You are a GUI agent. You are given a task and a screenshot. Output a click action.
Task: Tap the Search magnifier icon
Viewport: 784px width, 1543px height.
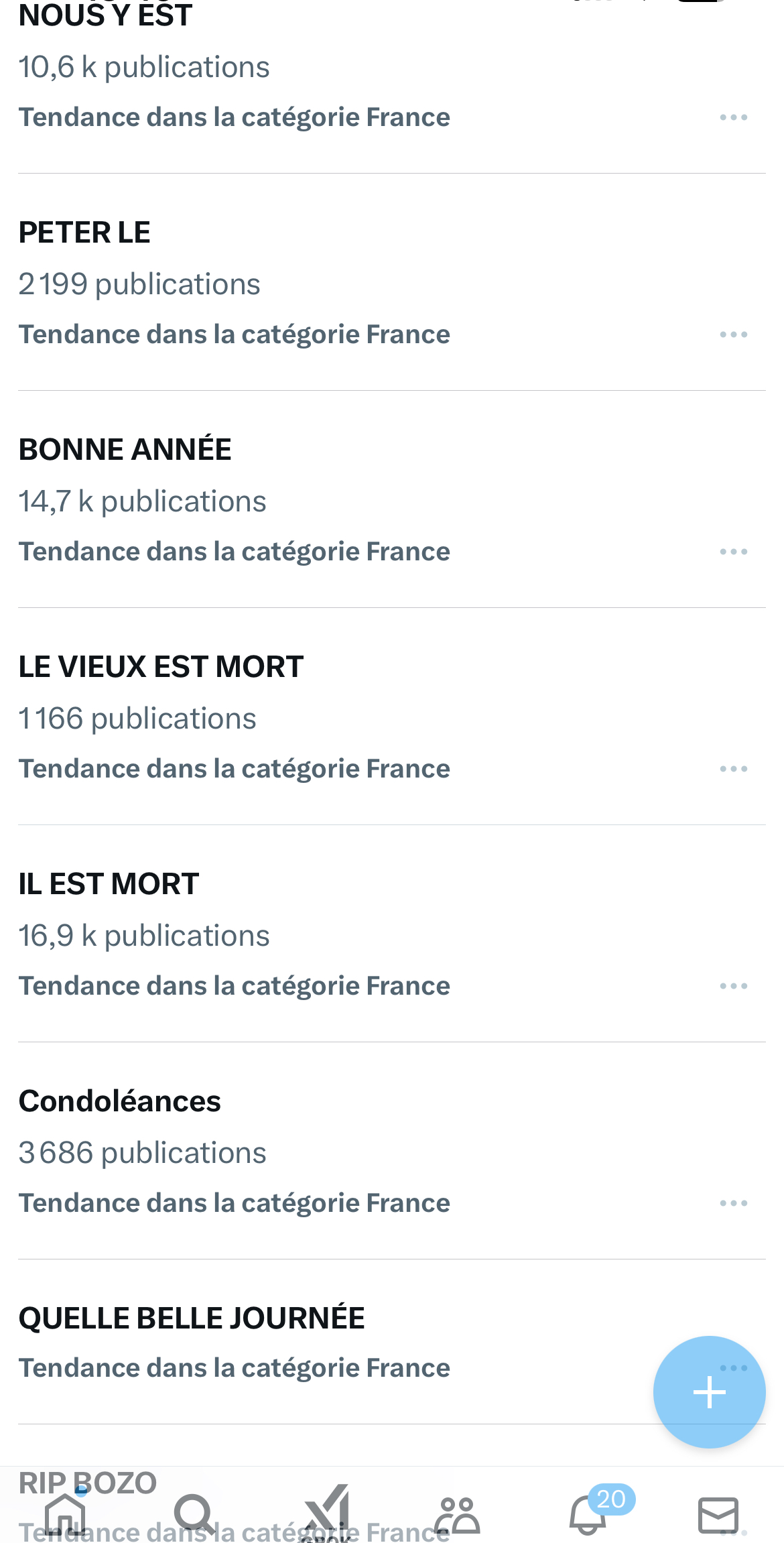pyautogui.click(x=195, y=1514)
